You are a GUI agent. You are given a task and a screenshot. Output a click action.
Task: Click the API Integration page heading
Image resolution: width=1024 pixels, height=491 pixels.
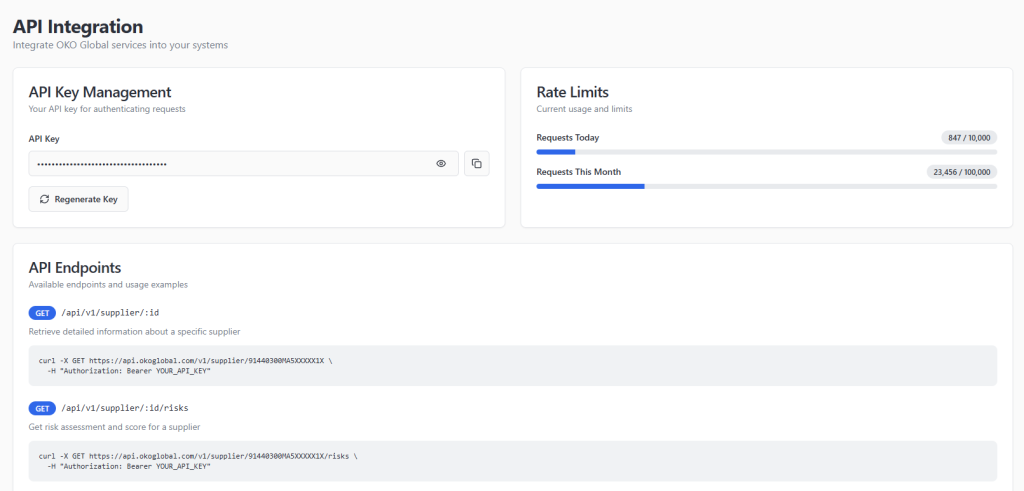pos(78,27)
